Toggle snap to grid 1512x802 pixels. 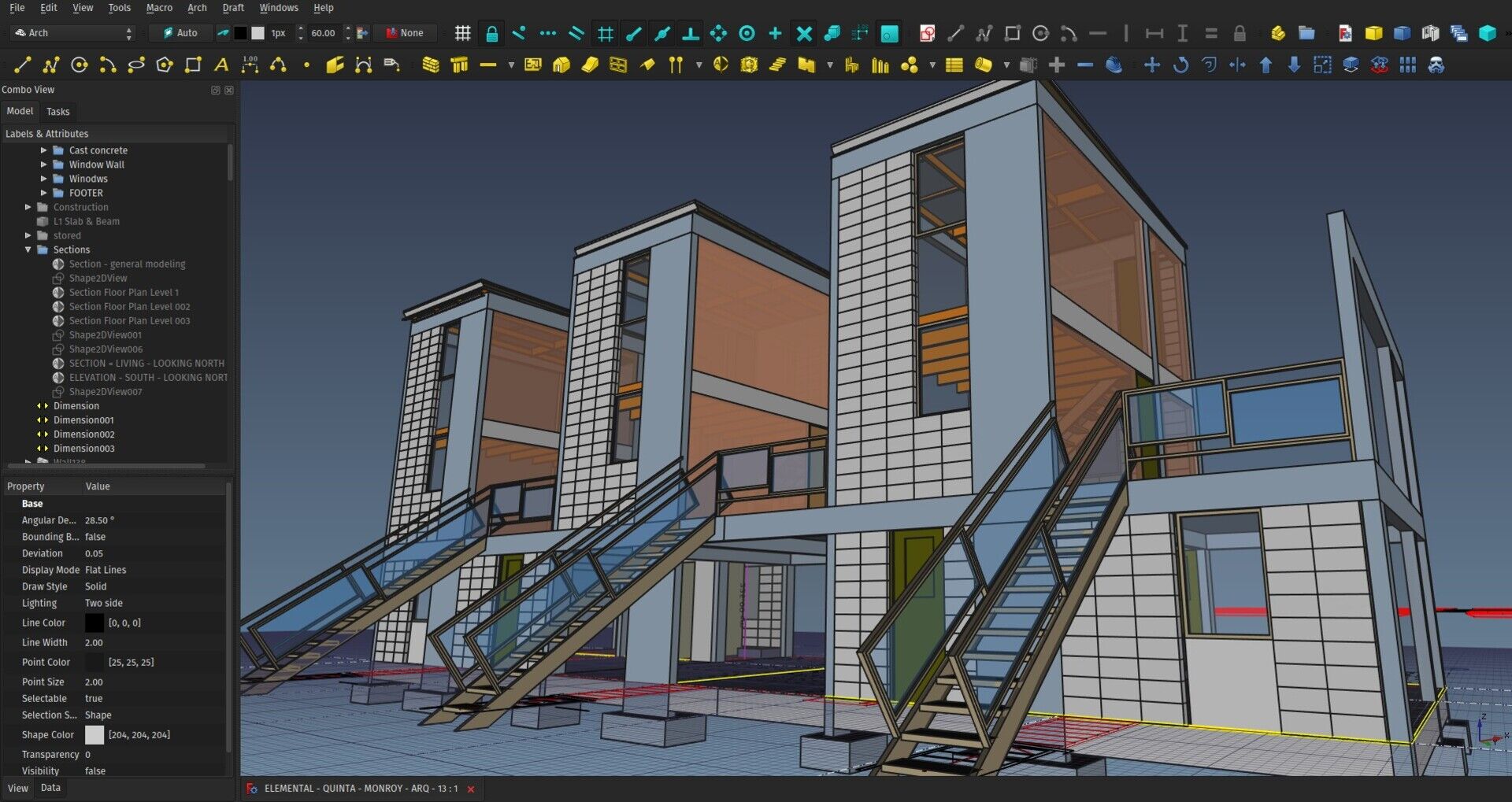point(605,33)
